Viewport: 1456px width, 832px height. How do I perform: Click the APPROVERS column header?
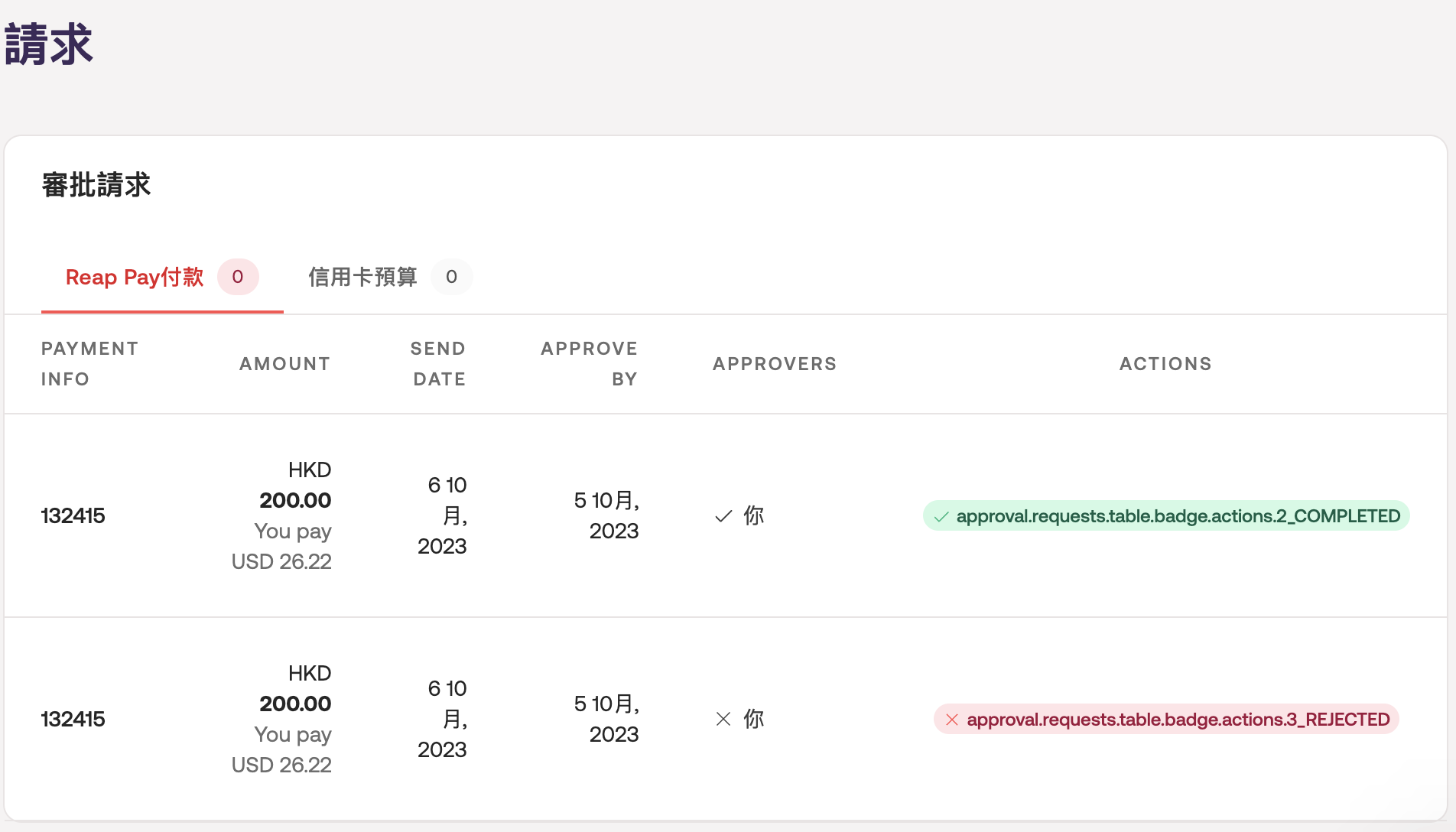coord(775,364)
